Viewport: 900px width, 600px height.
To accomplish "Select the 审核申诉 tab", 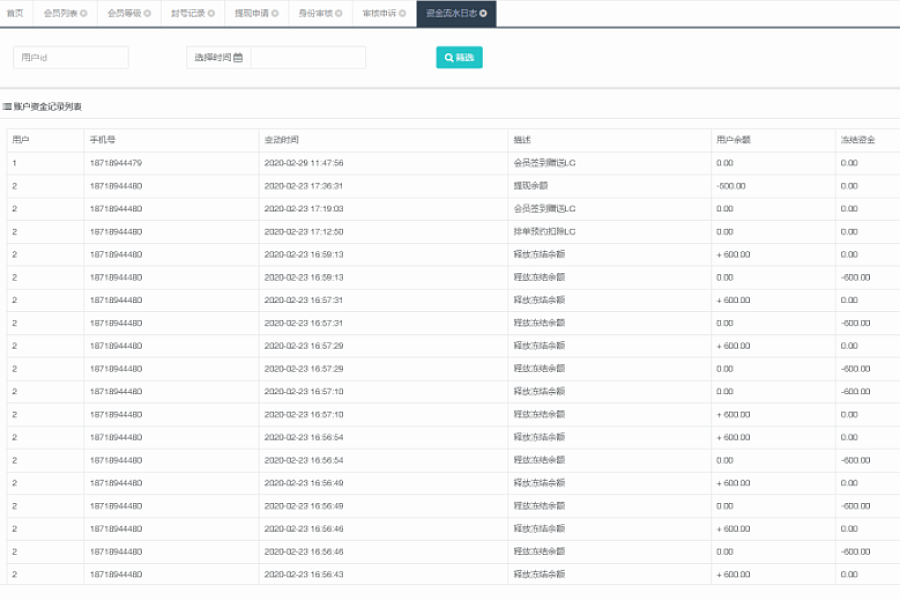I will point(379,13).
